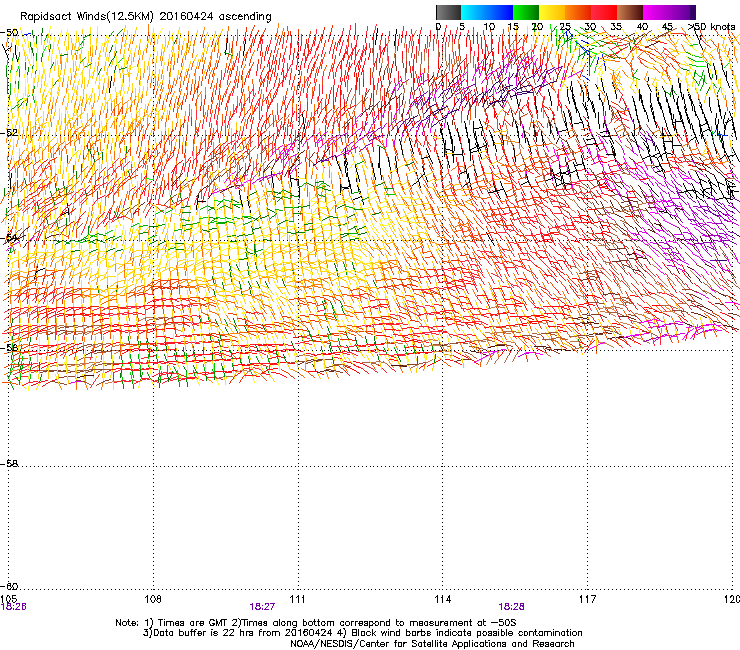The image size is (740, 650).
Task: Click the green 15-20 knots legend segment
Action: coord(526,12)
